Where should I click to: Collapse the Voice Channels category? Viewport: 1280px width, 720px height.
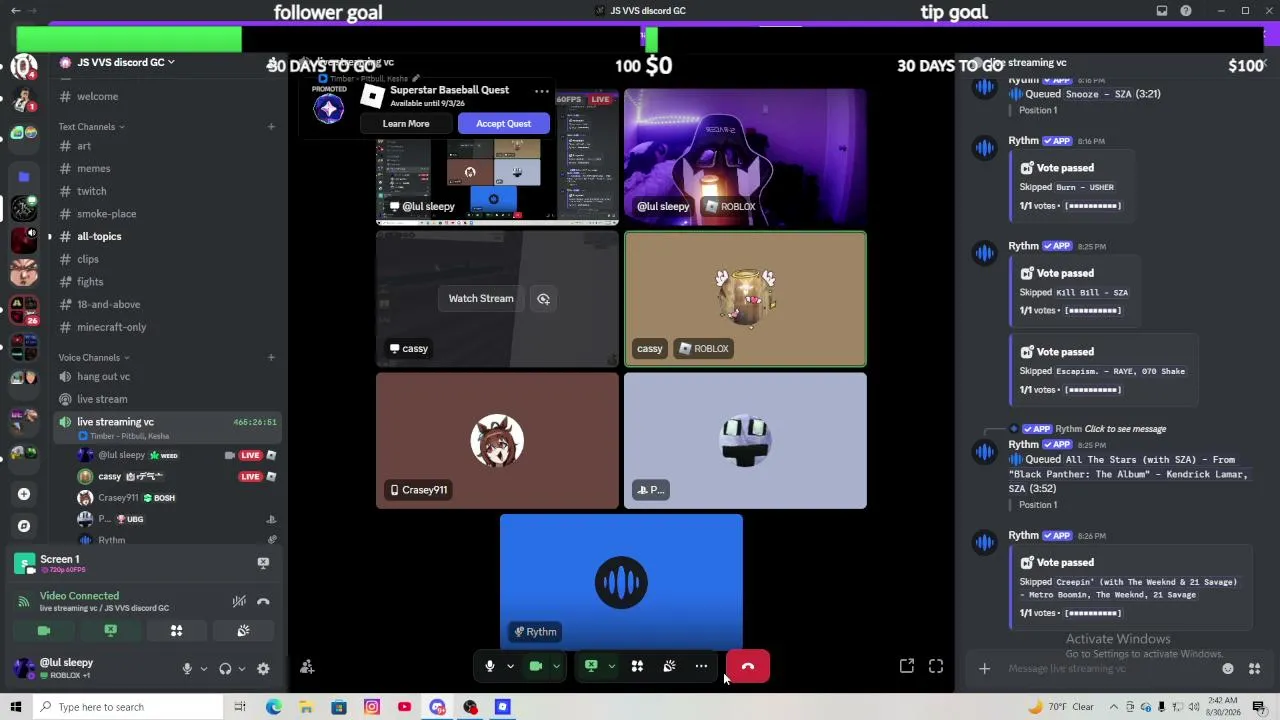pyautogui.click(x=94, y=357)
